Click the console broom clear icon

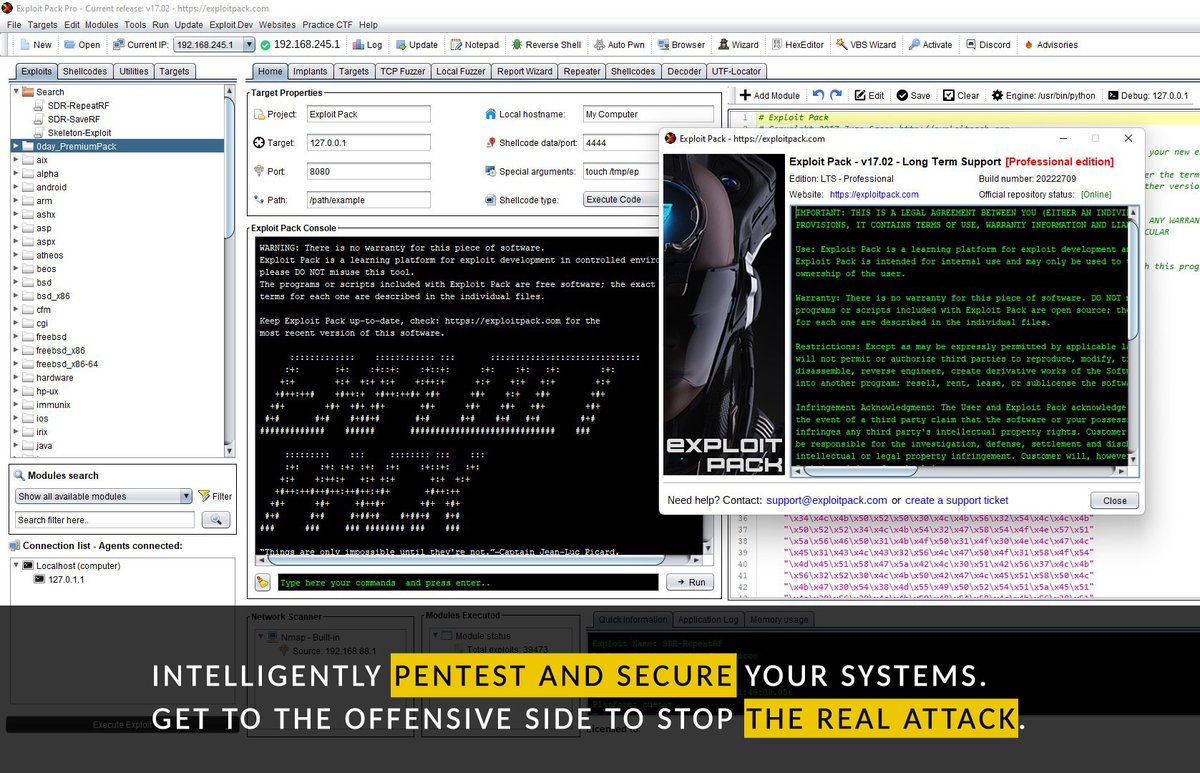click(x=262, y=582)
